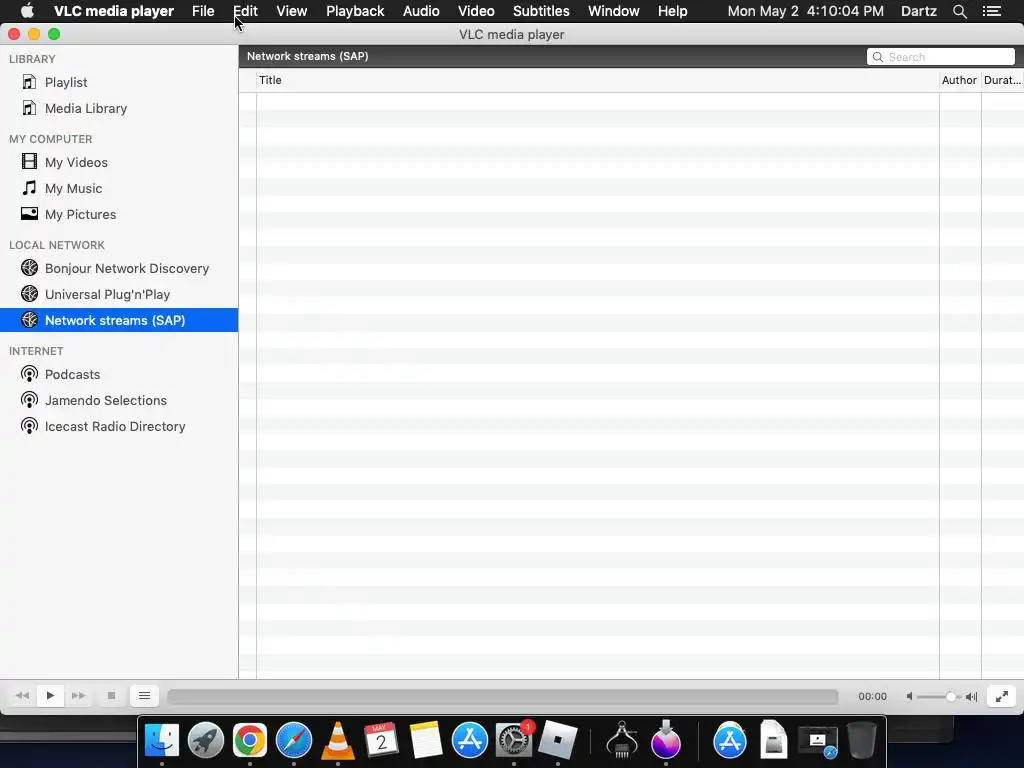This screenshot has height=768, width=1024.
Task: Click the My Videos film icon
Action: click(29, 161)
